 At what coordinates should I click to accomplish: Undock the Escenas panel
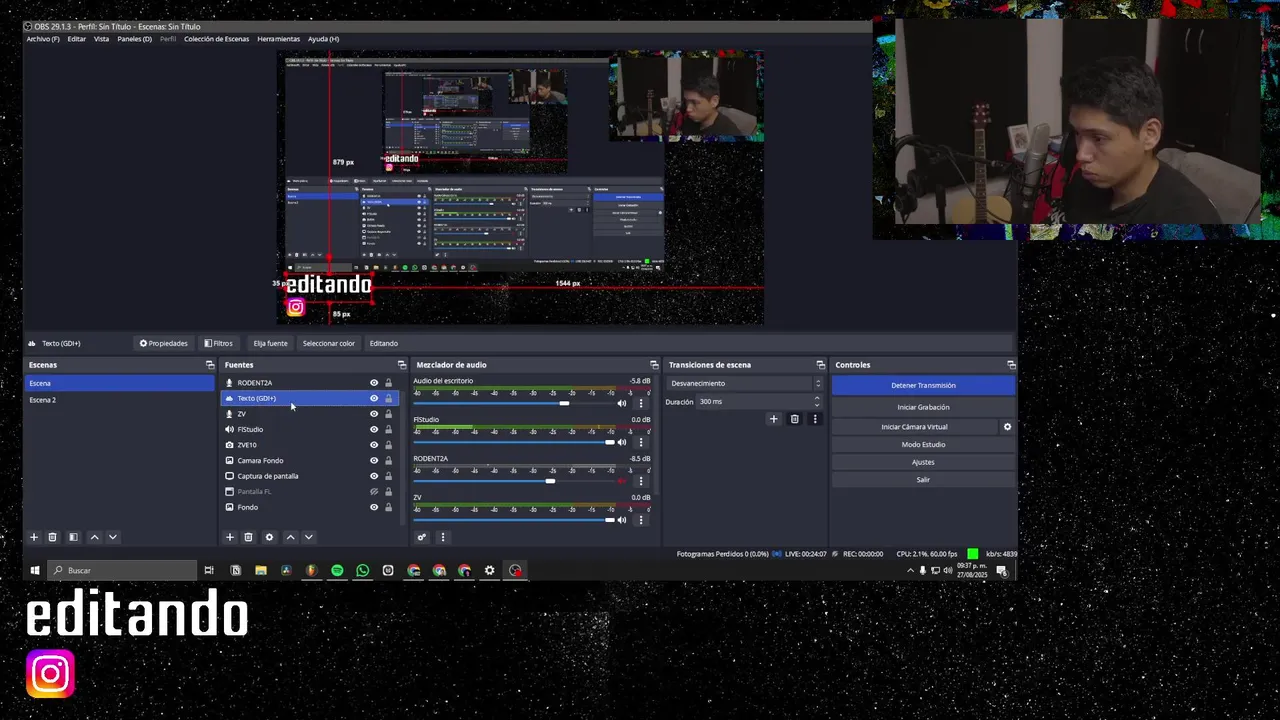click(x=210, y=365)
